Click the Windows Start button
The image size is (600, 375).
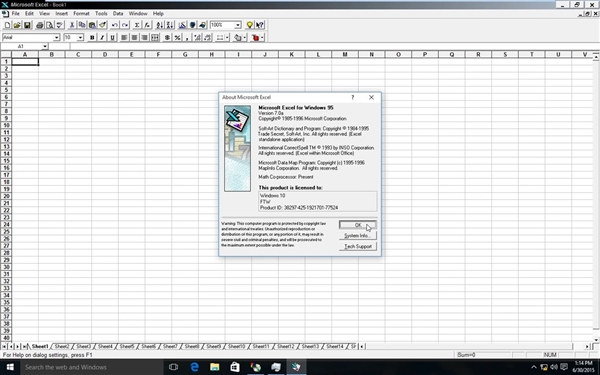tap(10, 367)
